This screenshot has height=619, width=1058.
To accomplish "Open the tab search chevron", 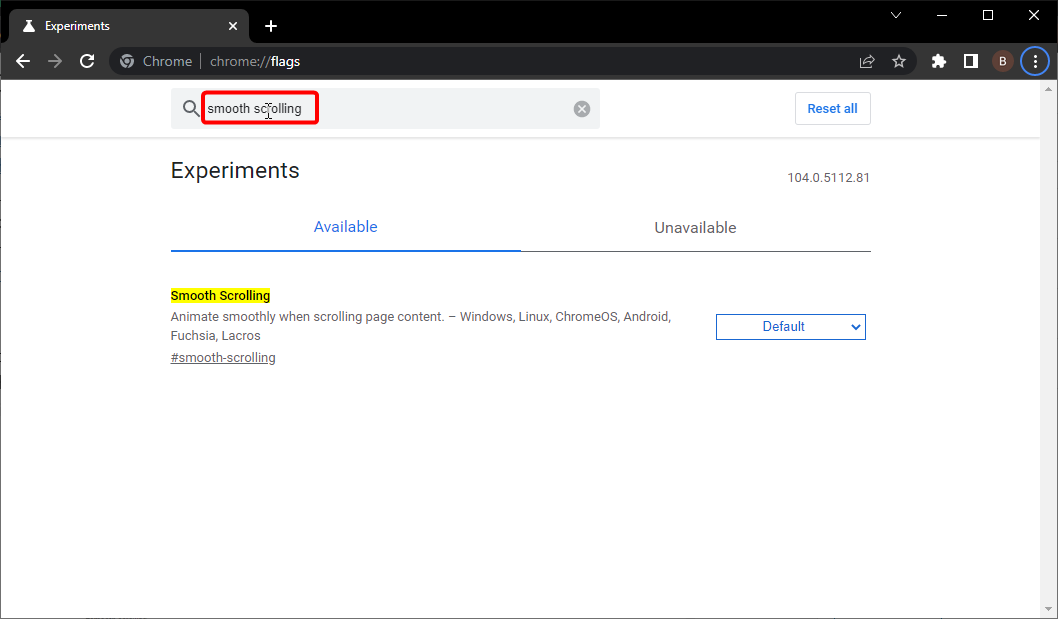I will click(x=896, y=16).
